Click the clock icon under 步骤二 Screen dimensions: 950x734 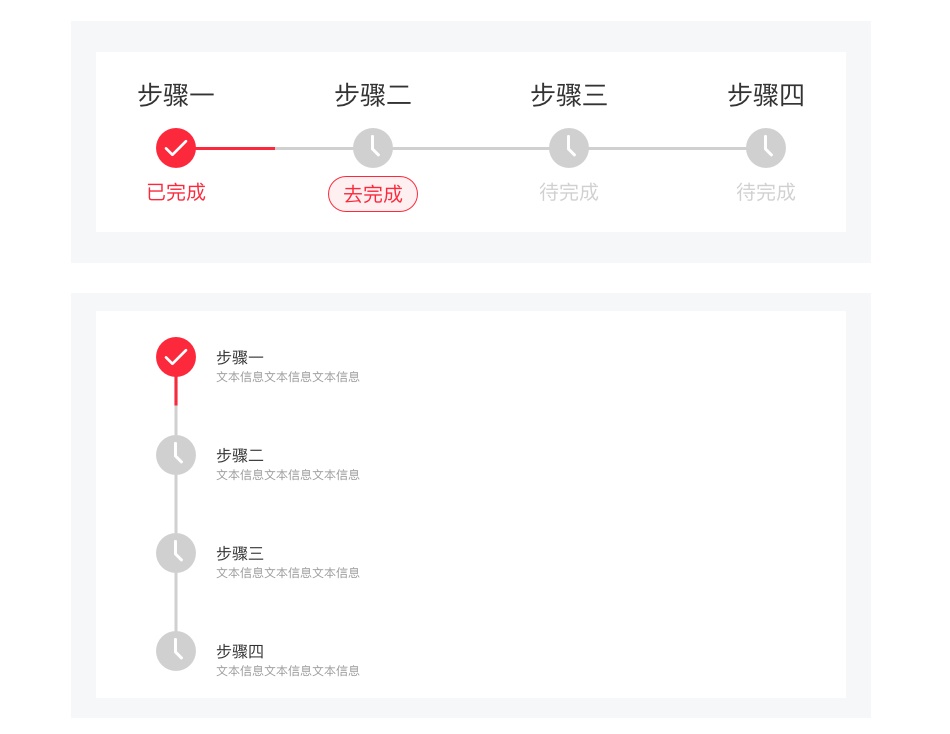tap(373, 147)
